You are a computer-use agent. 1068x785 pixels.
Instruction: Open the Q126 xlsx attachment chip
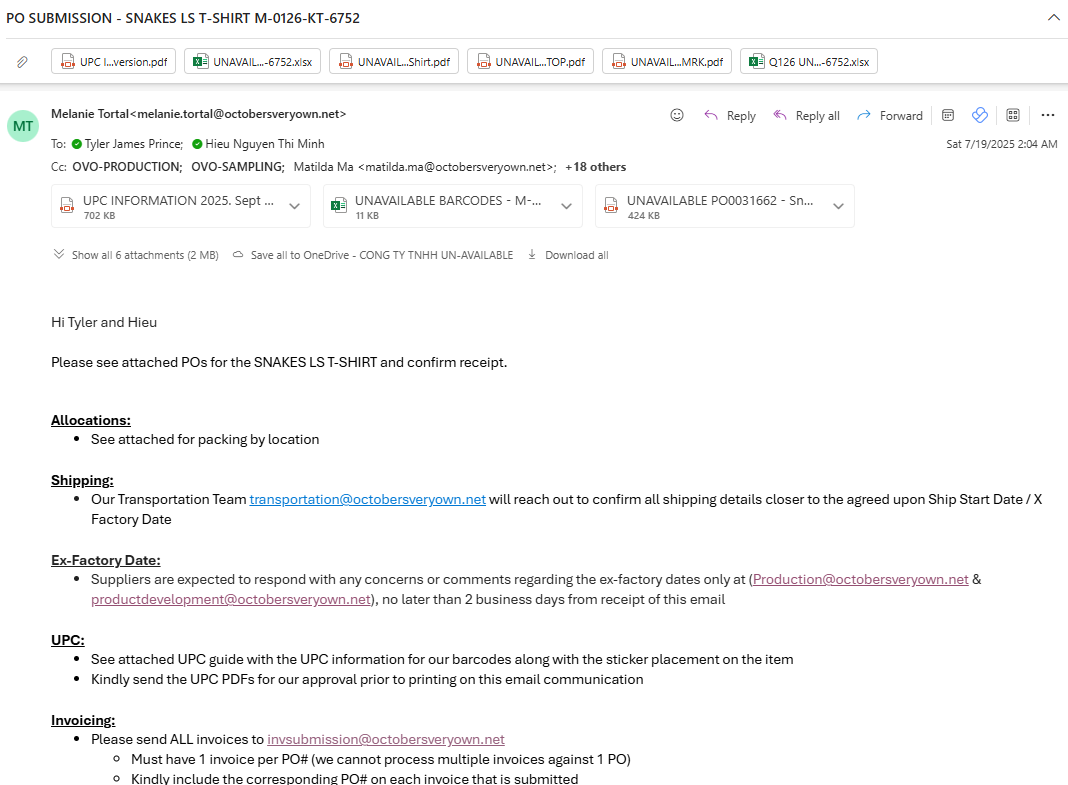pyautogui.click(x=809, y=62)
